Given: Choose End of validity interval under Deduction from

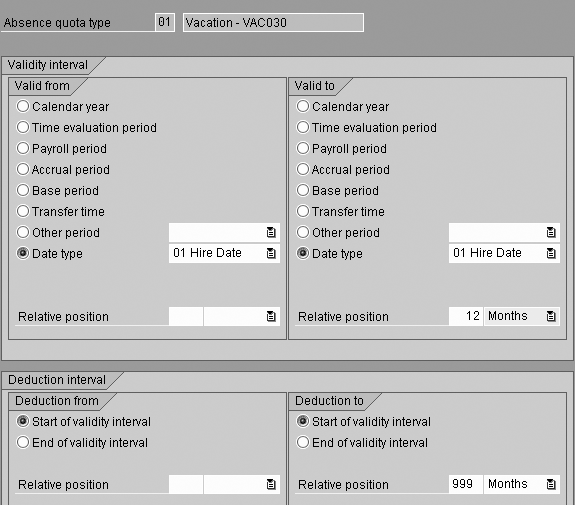Looking at the screenshot, I should tap(23, 442).
